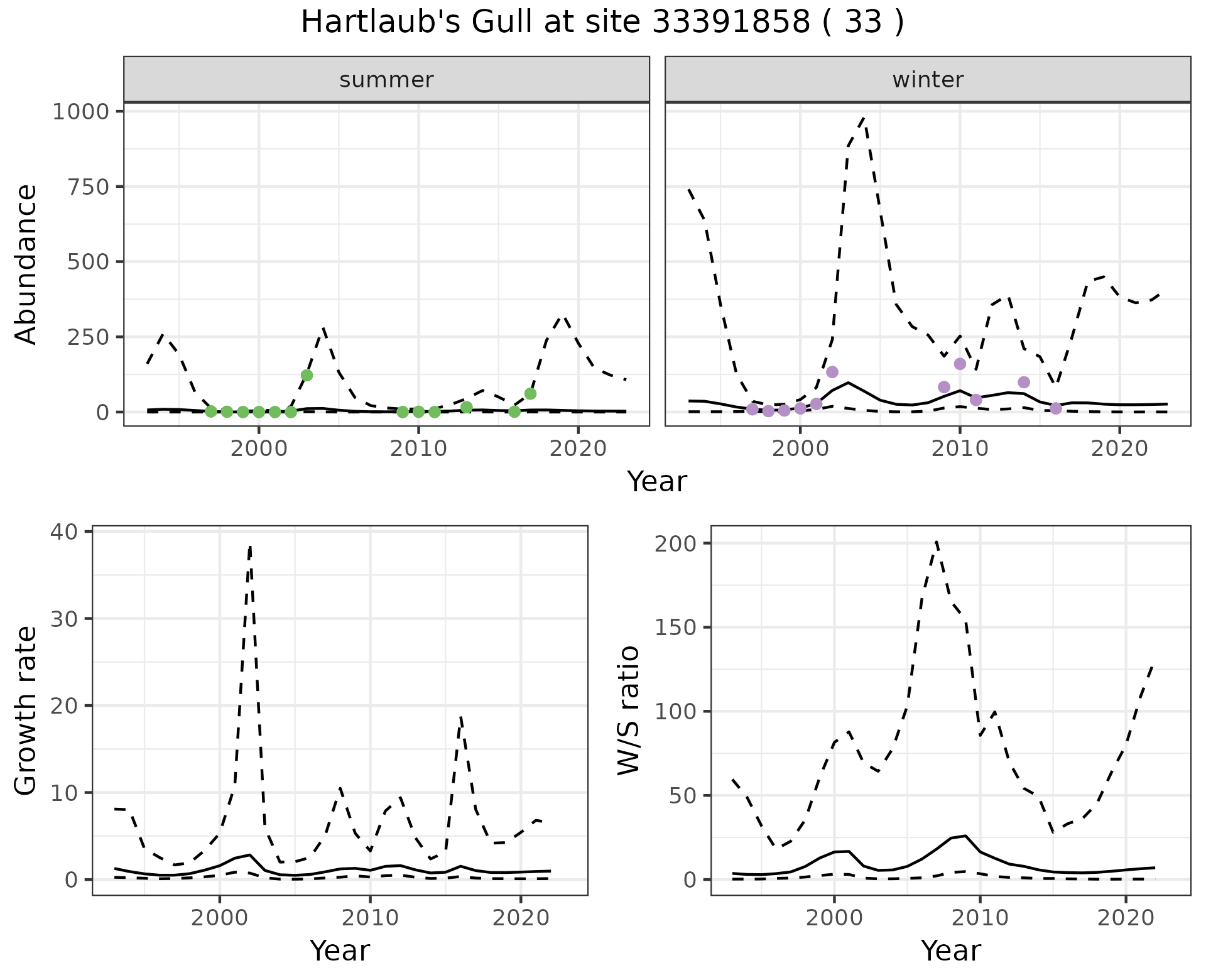Image resolution: width=1206 pixels, height=980 pixels.
Task: Click the Year label under top panels
Action: click(x=657, y=482)
